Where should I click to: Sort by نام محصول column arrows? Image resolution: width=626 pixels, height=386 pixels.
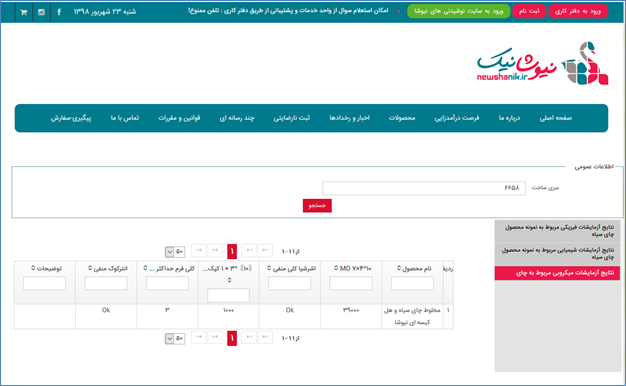399,268
